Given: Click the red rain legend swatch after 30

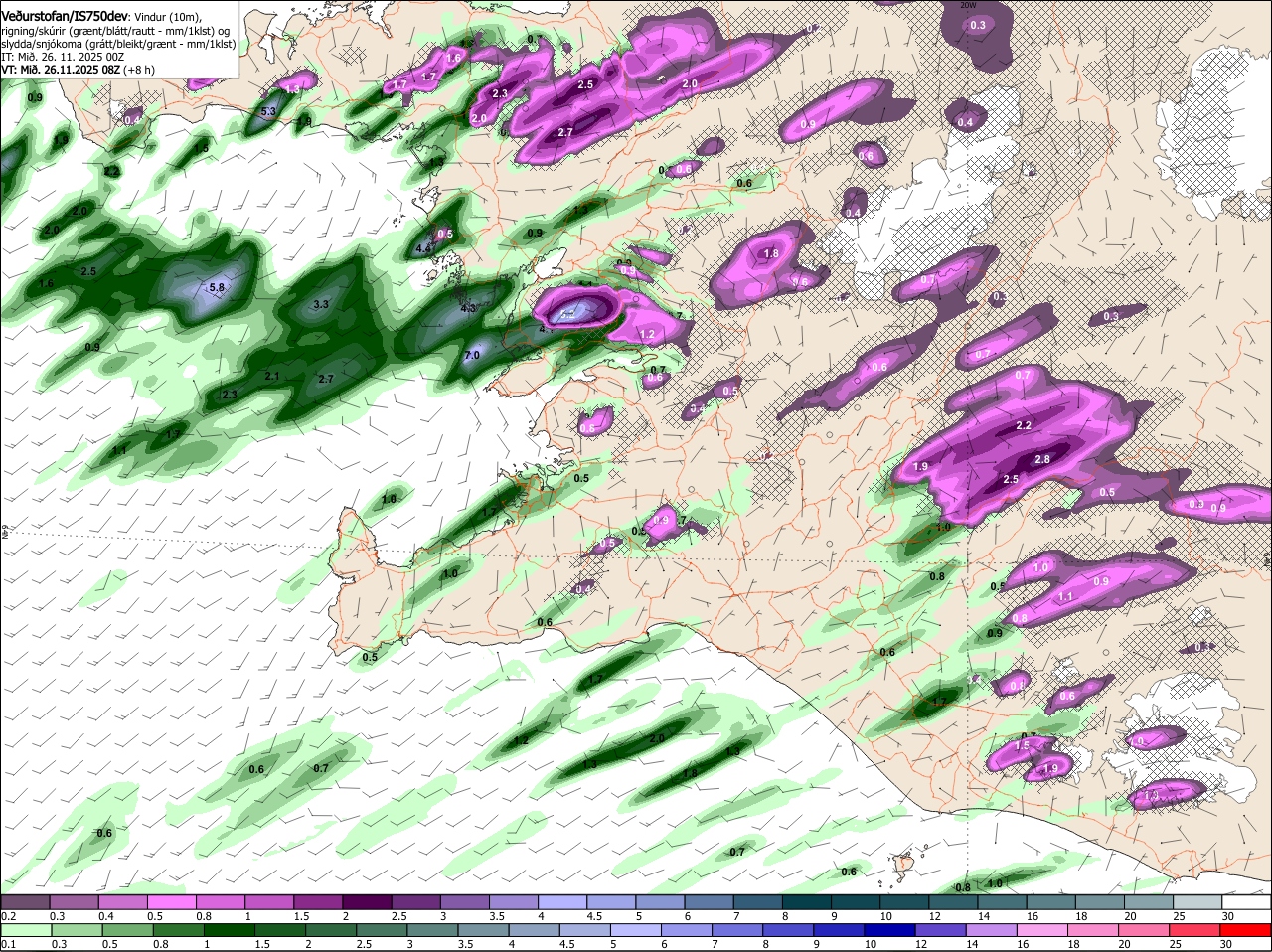Looking at the screenshot, I should [x=1247, y=929].
